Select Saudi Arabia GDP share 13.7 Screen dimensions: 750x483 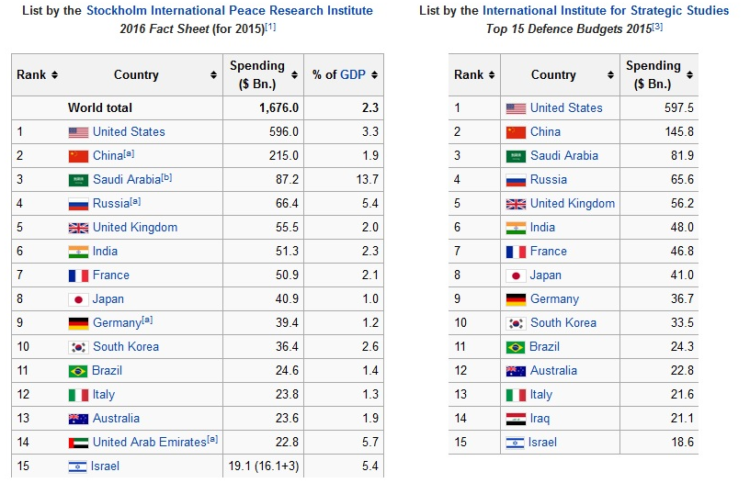click(367, 180)
